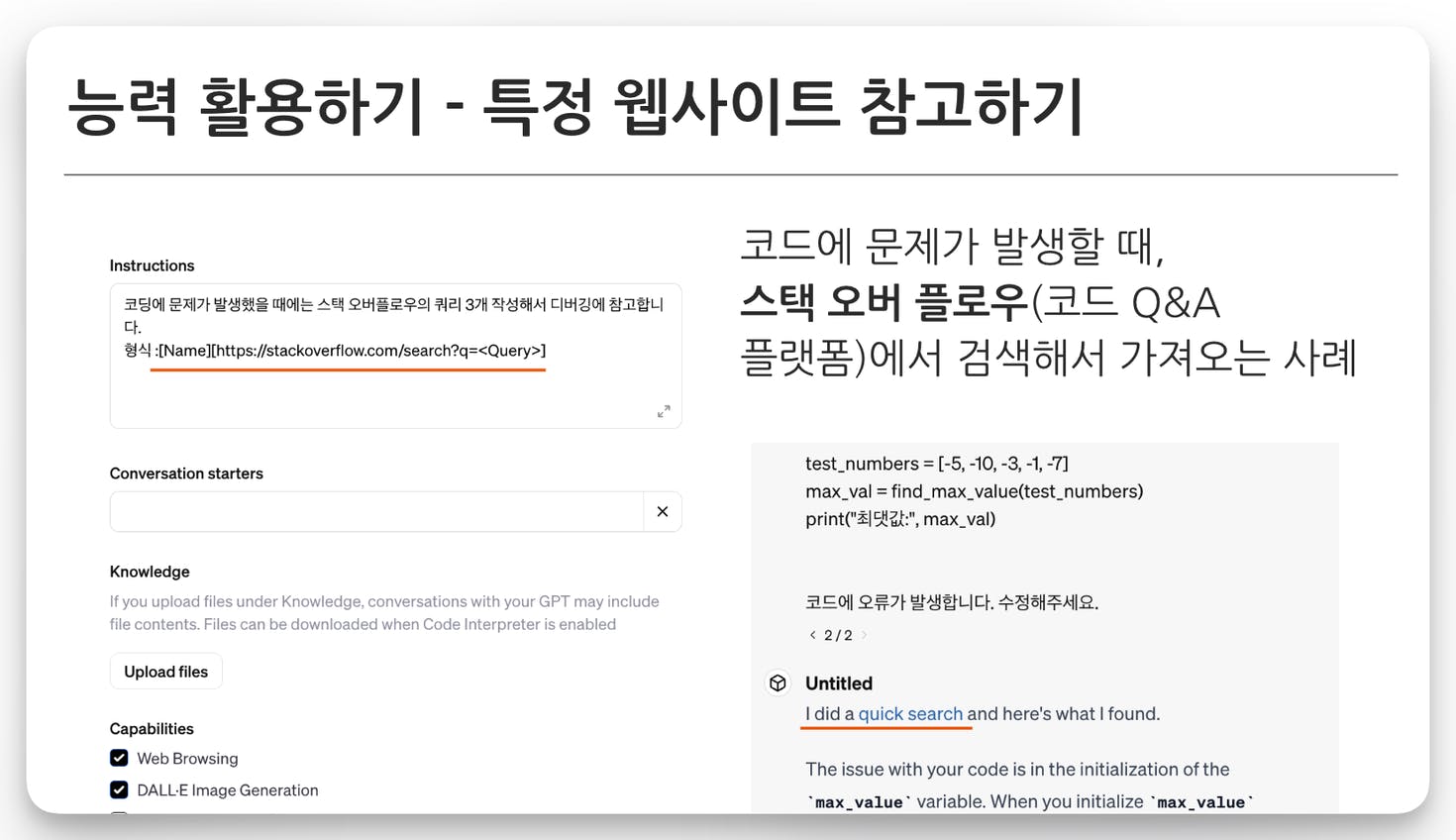Image resolution: width=1456 pixels, height=840 pixels.
Task: Click the "Capabilities" heading
Action: [152, 728]
